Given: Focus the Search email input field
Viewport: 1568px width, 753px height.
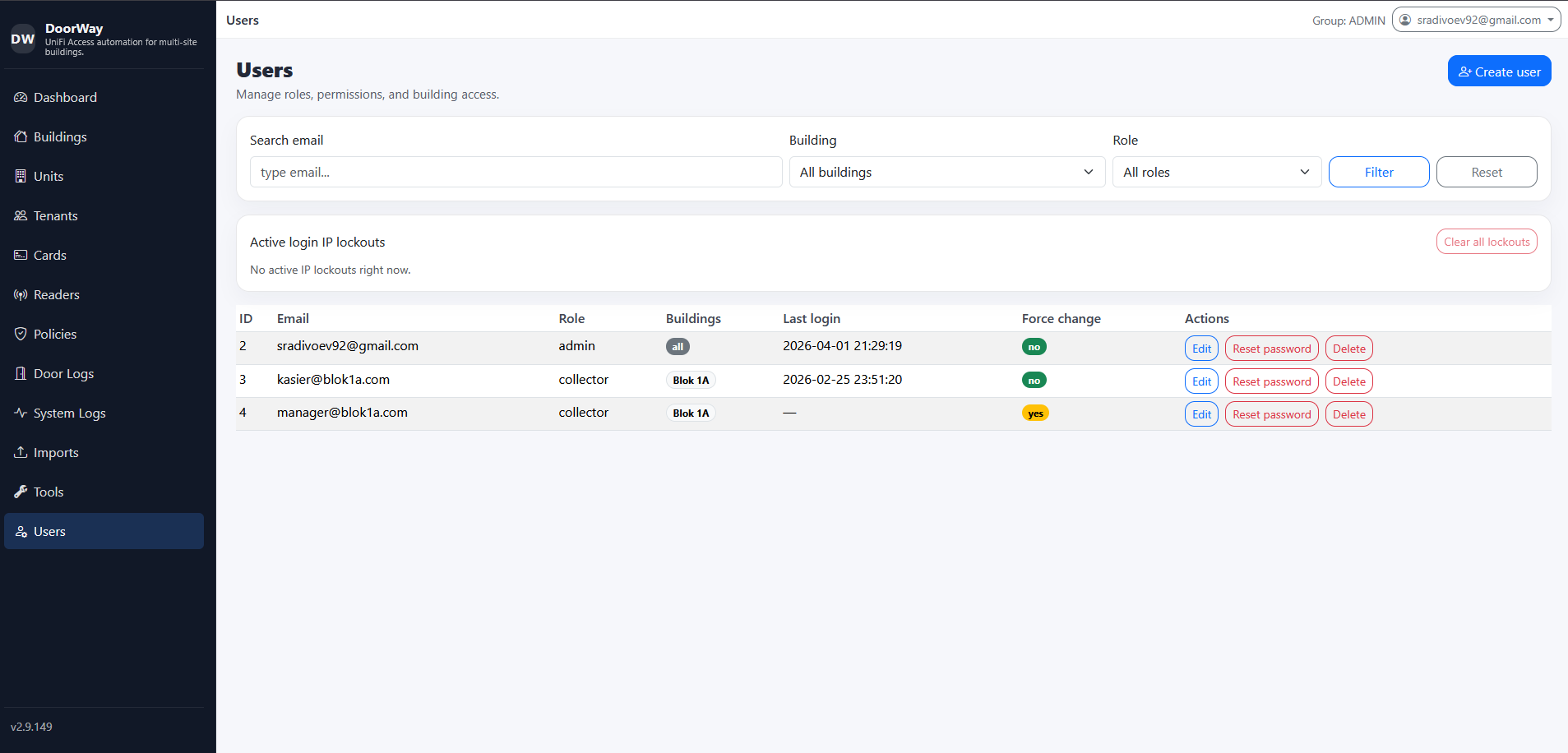Looking at the screenshot, I should [x=516, y=172].
